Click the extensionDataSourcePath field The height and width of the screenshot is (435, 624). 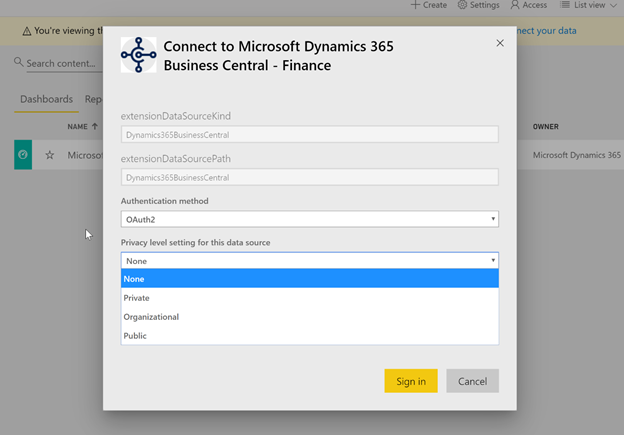pos(310,177)
